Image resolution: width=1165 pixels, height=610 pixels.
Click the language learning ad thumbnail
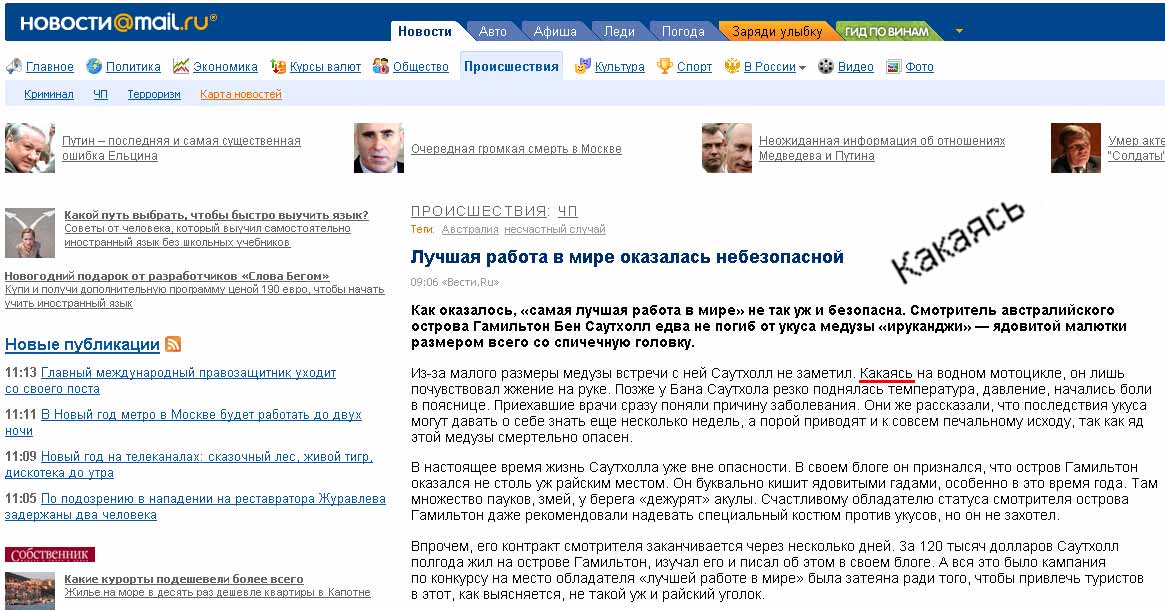30,233
